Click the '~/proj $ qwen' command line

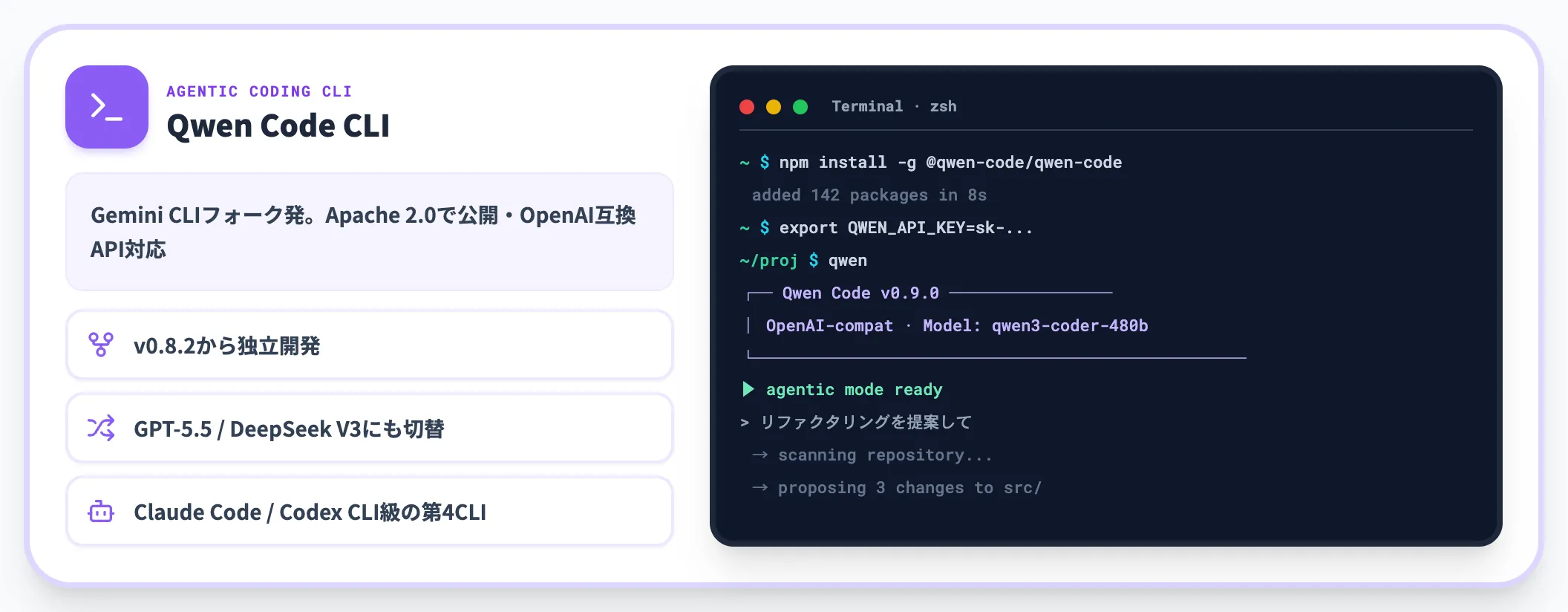803,261
